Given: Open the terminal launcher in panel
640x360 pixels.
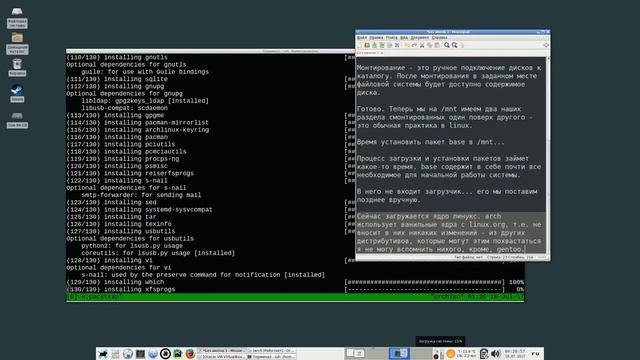Looking at the screenshot, I should tap(140, 353).
